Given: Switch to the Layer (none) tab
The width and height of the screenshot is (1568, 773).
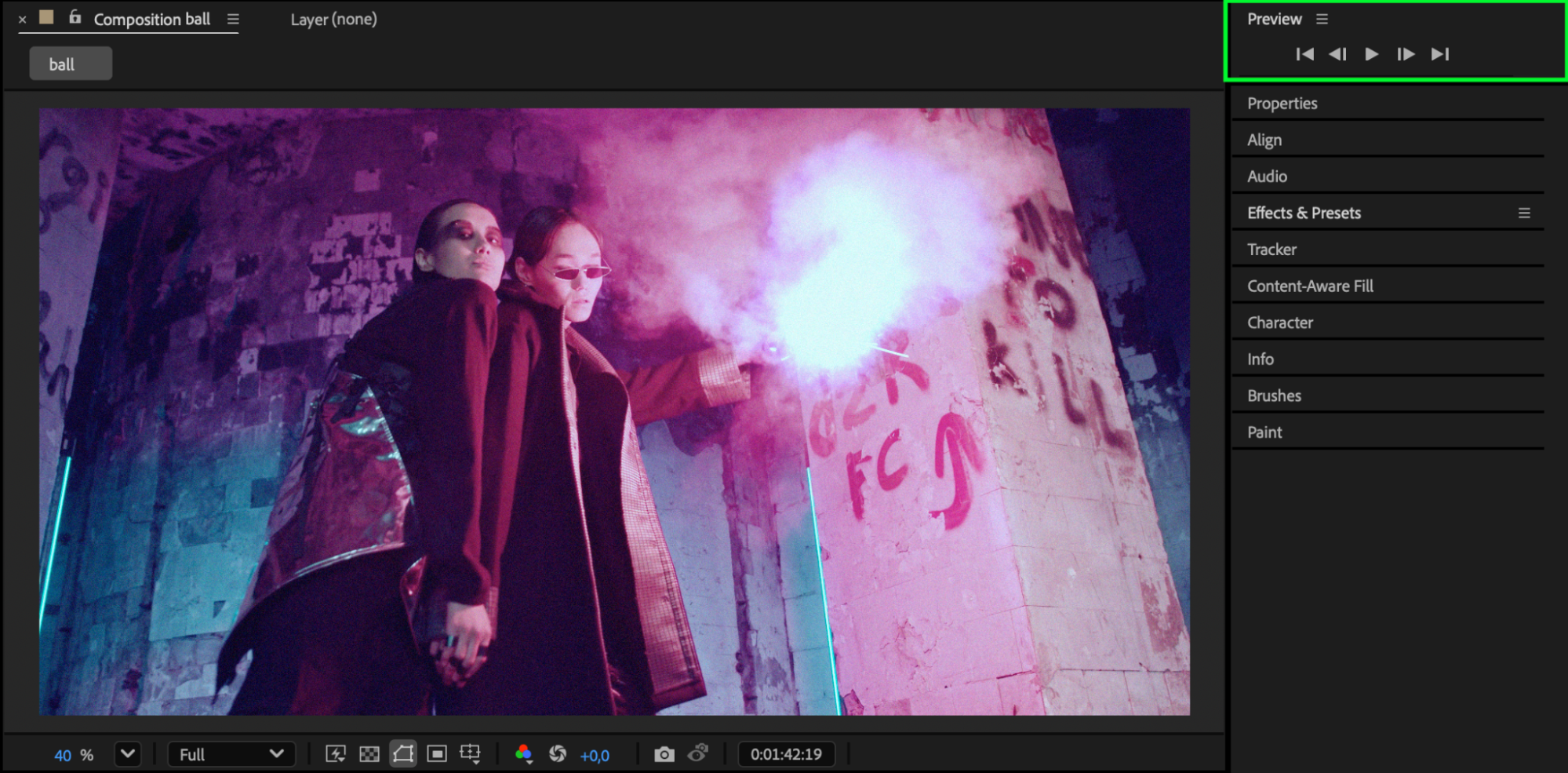Looking at the screenshot, I should pyautogui.click(x=333, y=20).
